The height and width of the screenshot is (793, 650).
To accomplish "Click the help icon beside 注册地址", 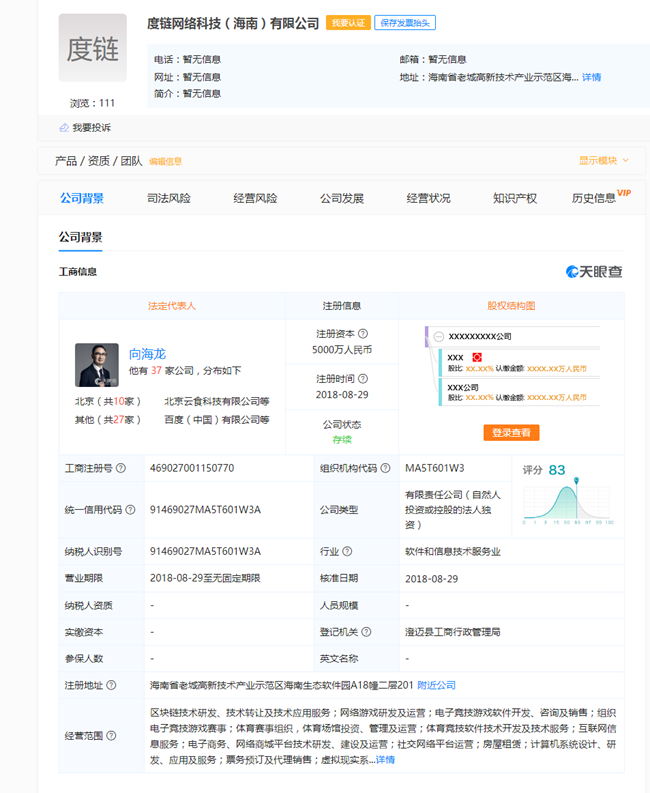I will [111, 685].
